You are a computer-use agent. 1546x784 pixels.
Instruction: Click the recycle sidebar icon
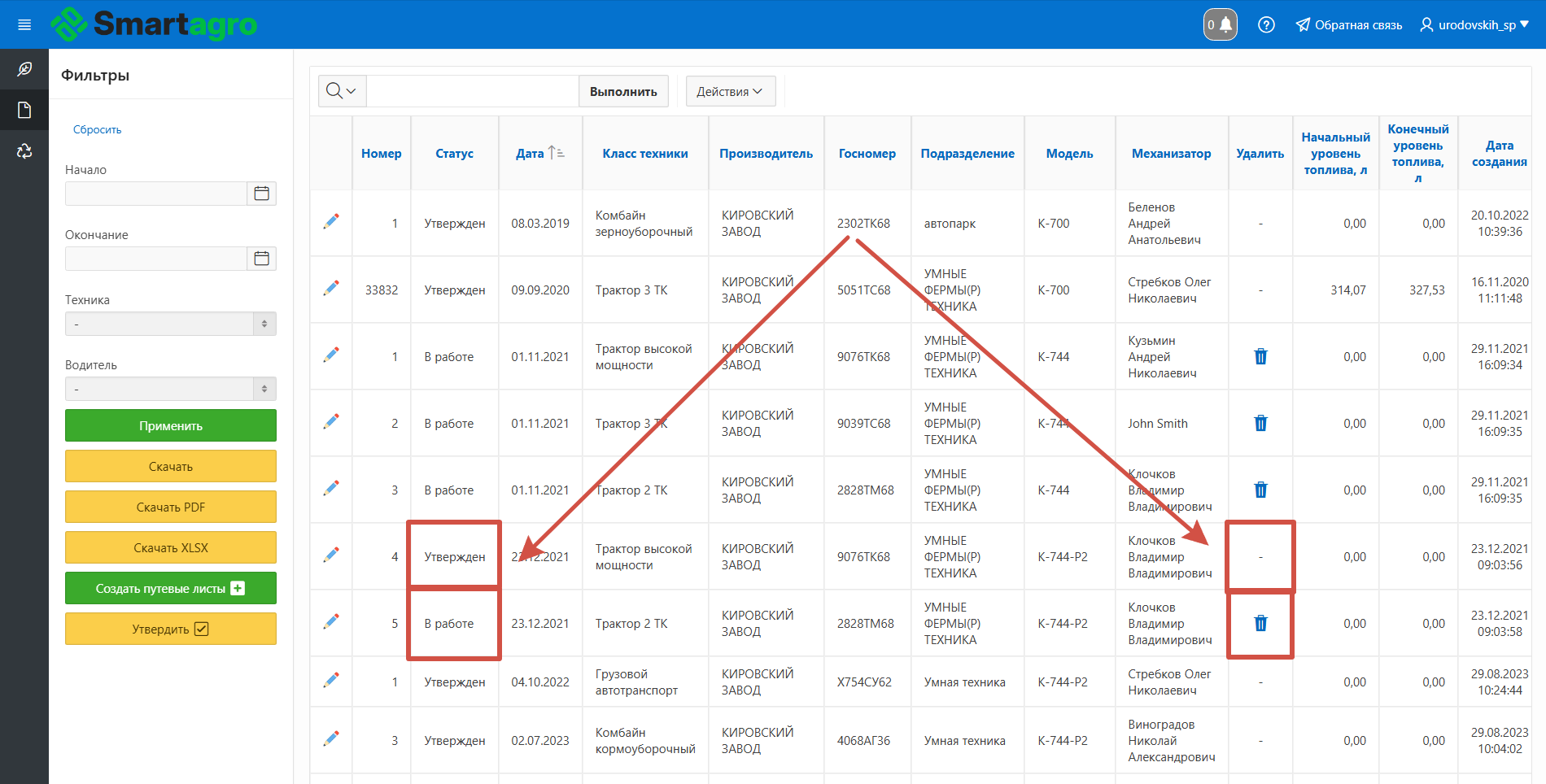point(24,151)
